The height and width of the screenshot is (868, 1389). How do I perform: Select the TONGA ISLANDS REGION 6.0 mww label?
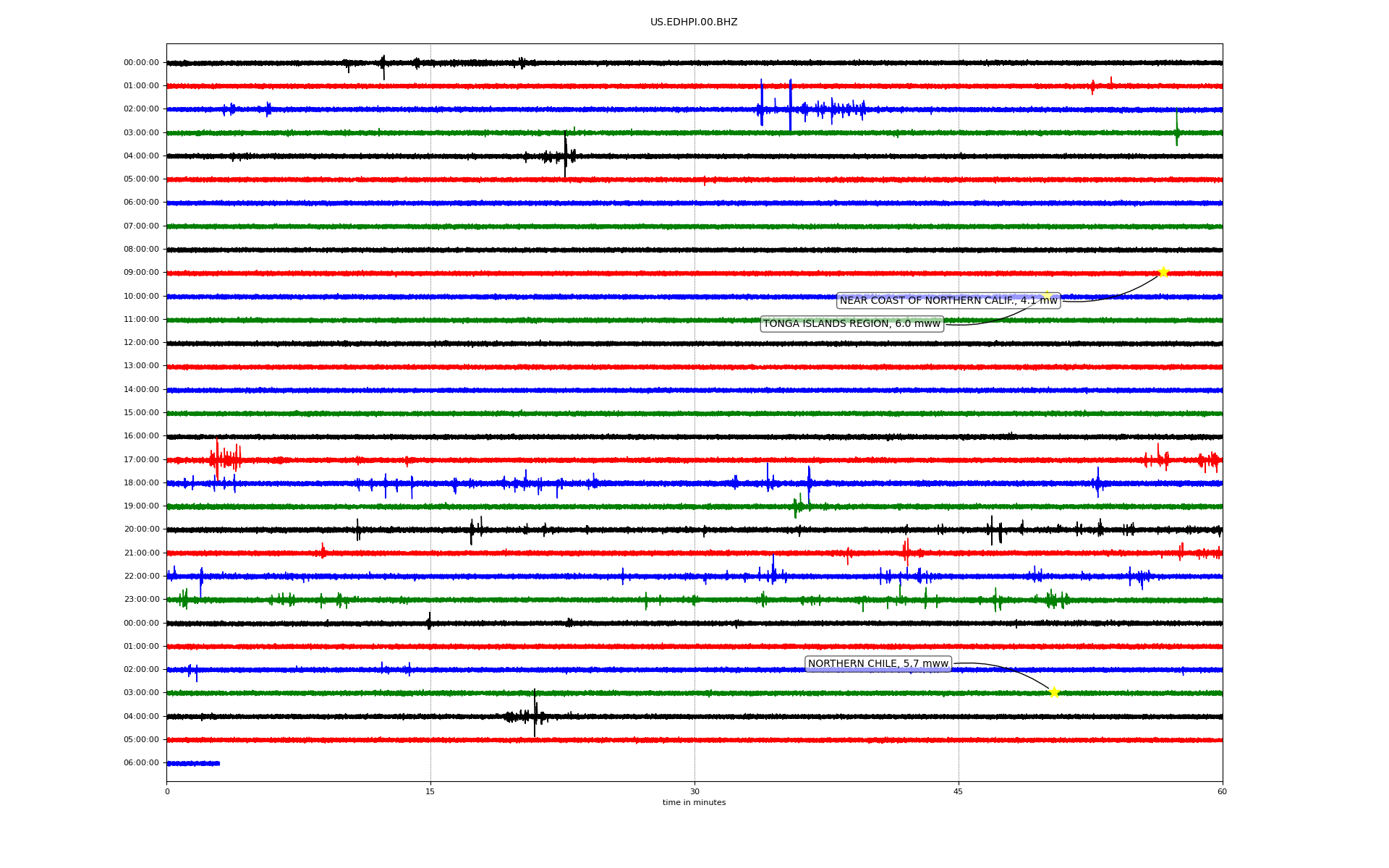[852, 324]
